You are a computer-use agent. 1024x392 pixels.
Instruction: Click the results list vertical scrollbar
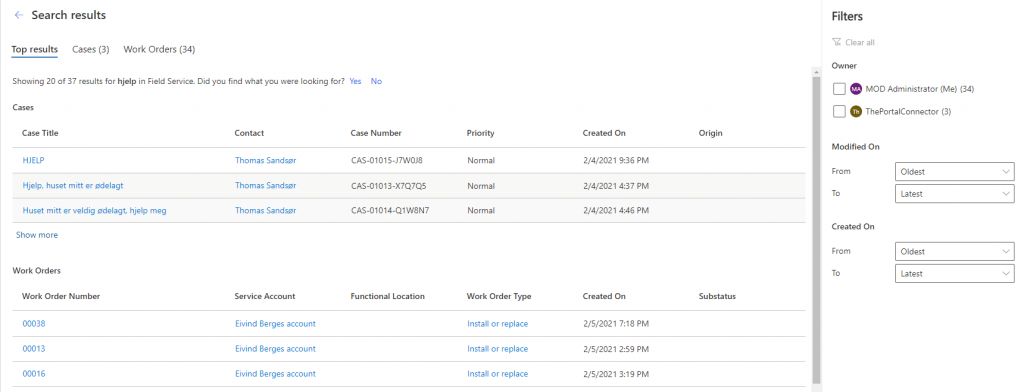coord(815,229)
